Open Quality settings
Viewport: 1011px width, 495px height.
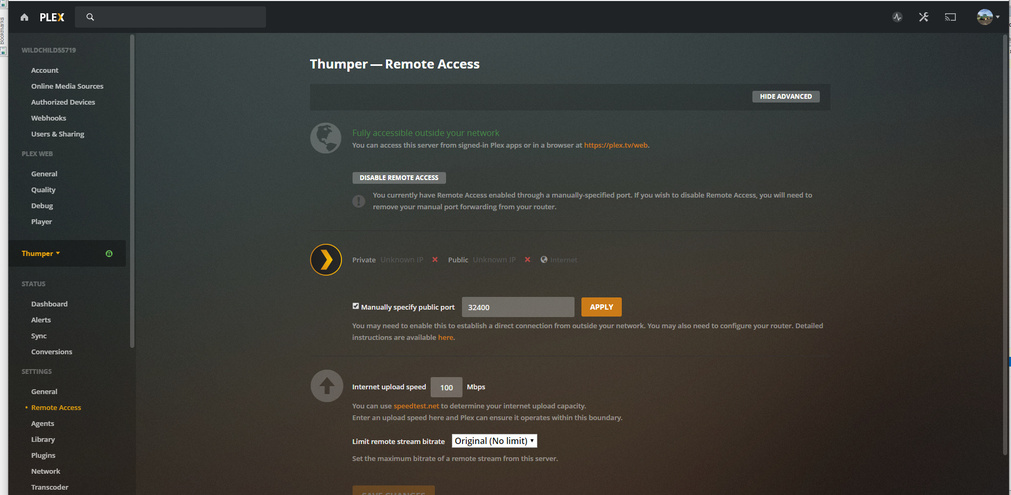point(43,190)
